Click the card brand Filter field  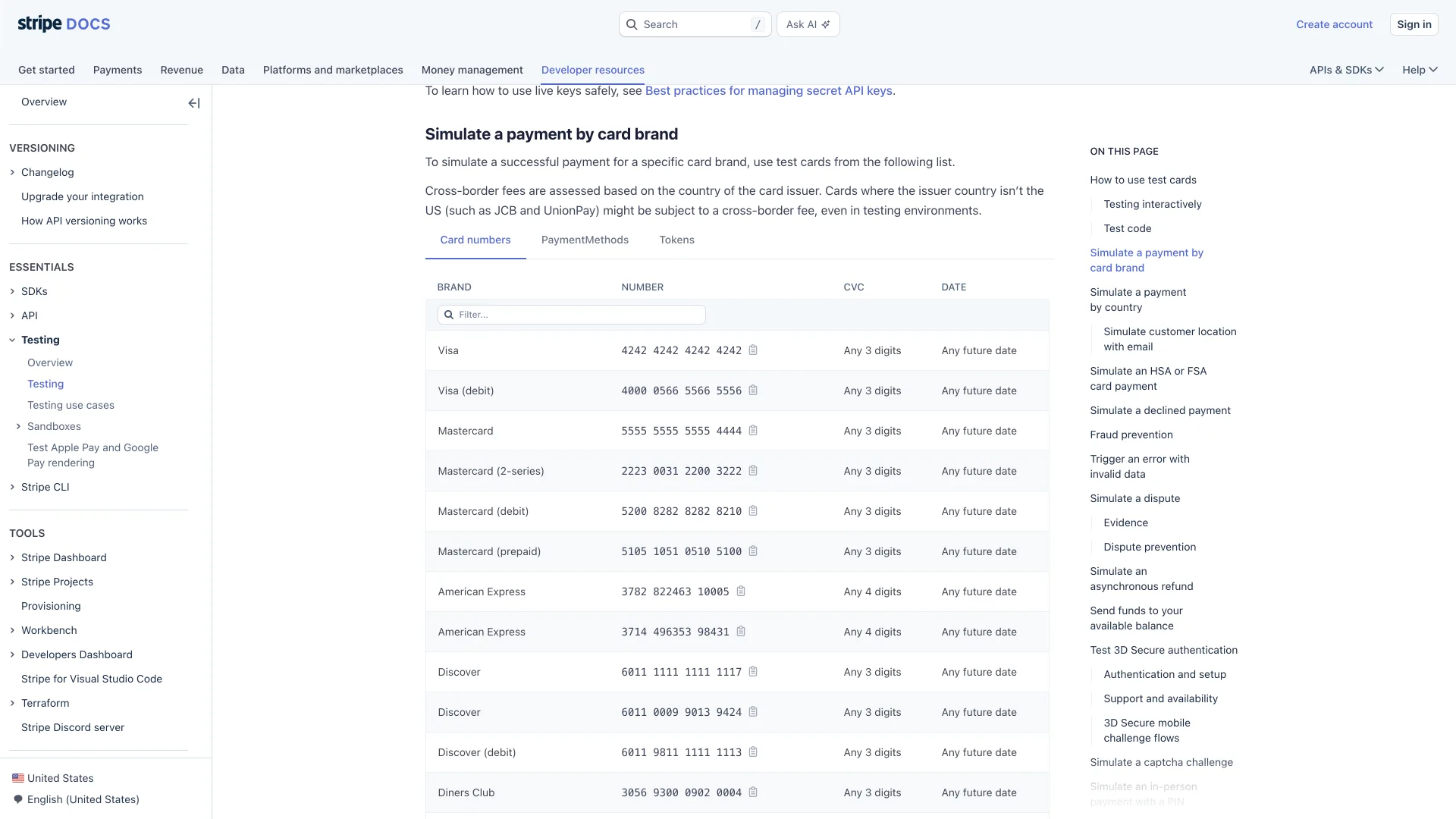click(x=571, y=315)
